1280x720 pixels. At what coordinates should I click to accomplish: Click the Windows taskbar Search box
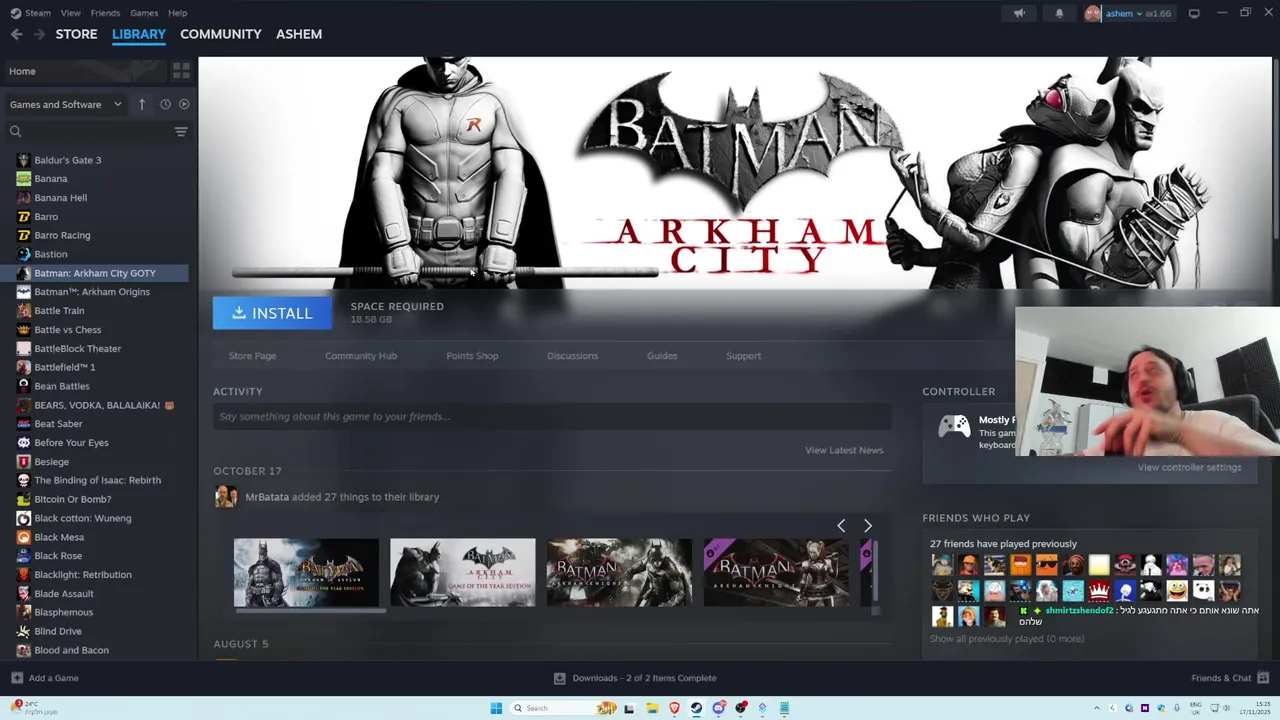(565, 708)
